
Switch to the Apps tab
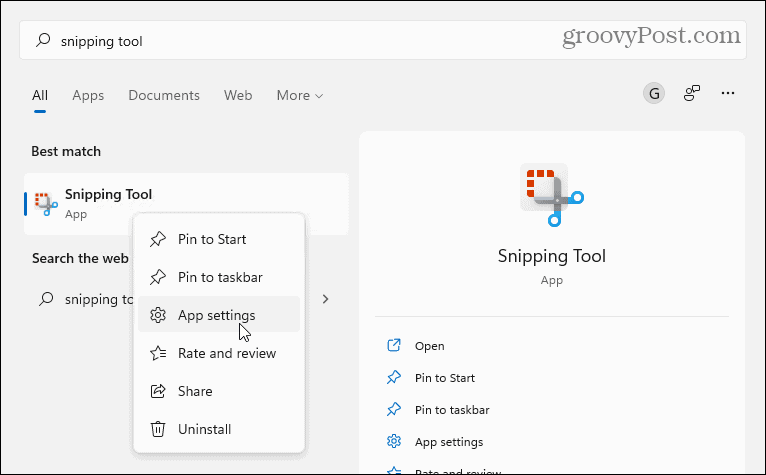88,96
